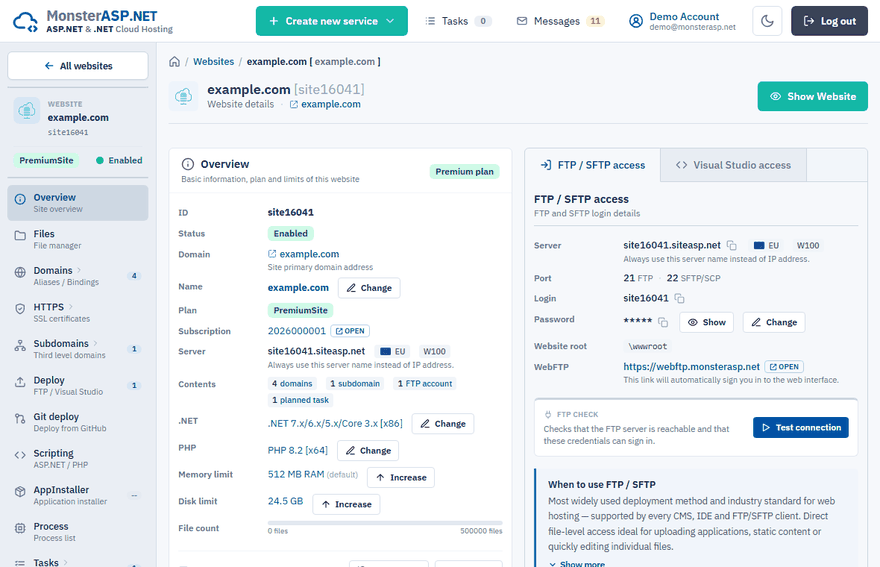Viewport: 880px width, 567px height.
Task: Open the Domains sidebar section
Action: click(78, 276)
